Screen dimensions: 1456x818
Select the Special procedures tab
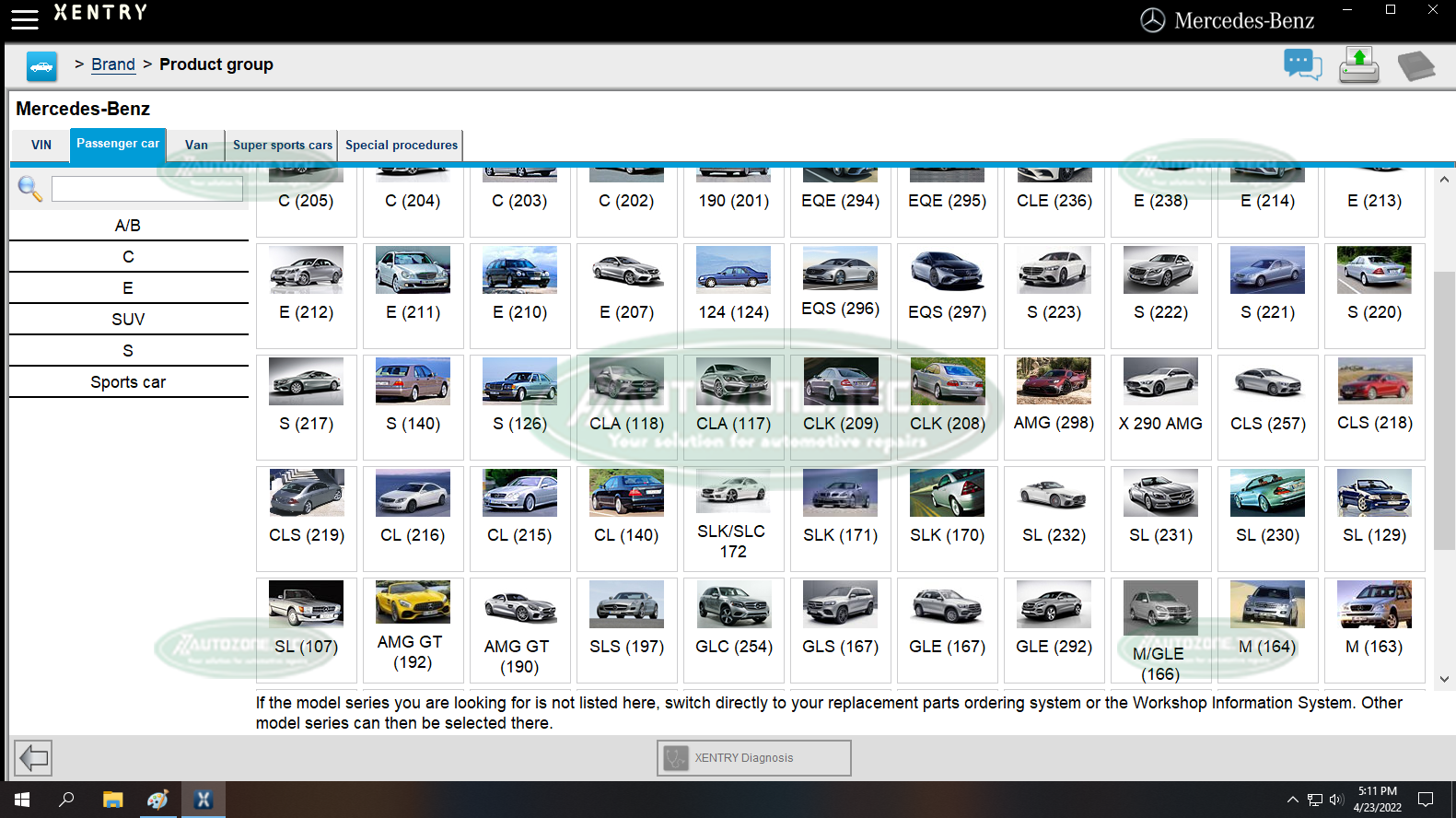pos(401,146)
